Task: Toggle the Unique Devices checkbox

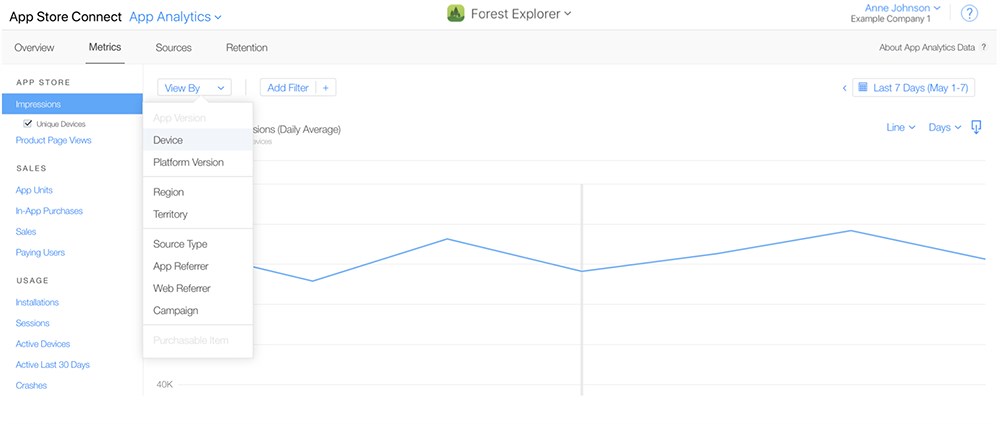Action: tap(27, 124)
